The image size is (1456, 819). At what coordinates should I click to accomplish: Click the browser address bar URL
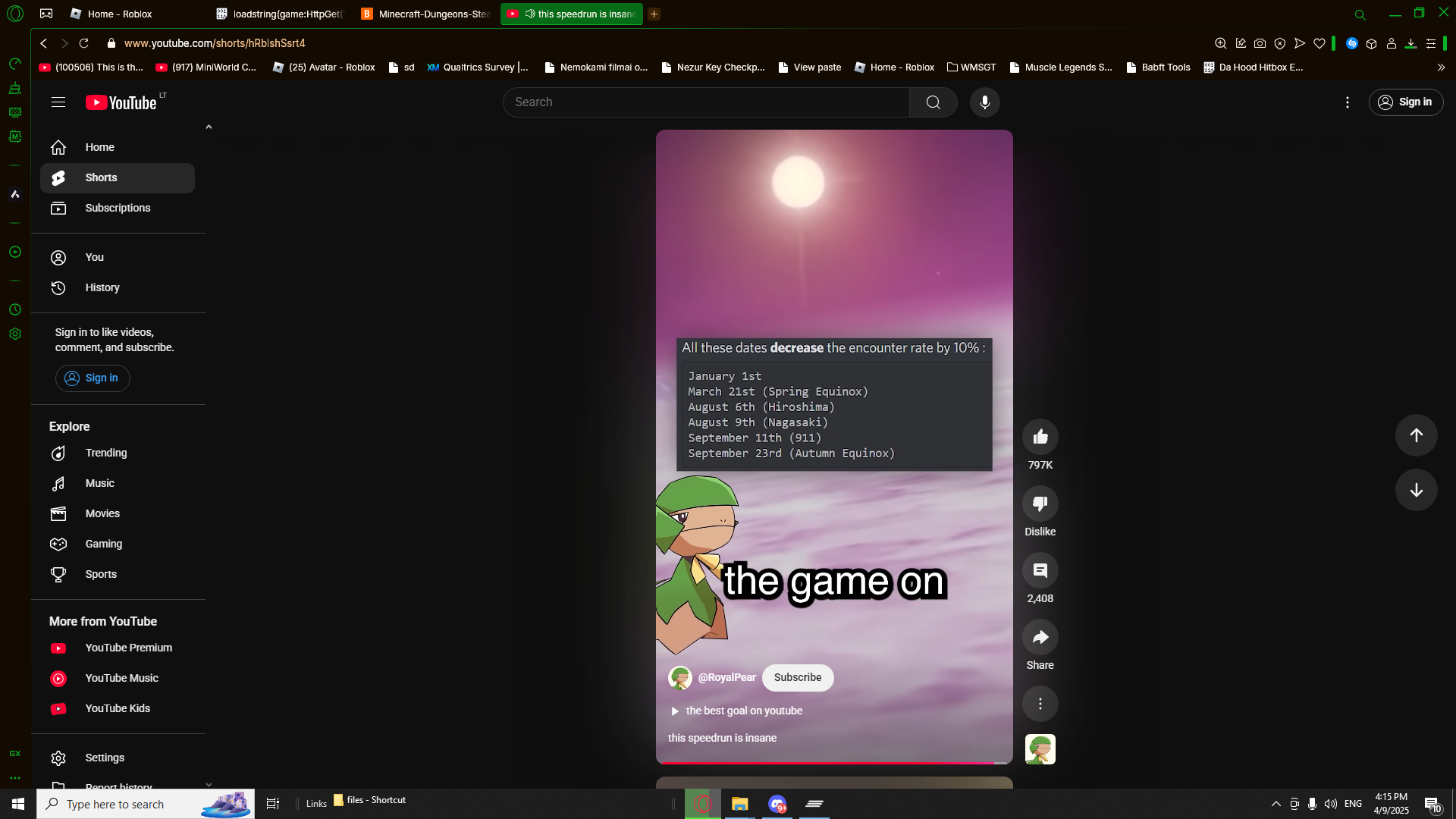pyautogui.click(x=215, y=43)
